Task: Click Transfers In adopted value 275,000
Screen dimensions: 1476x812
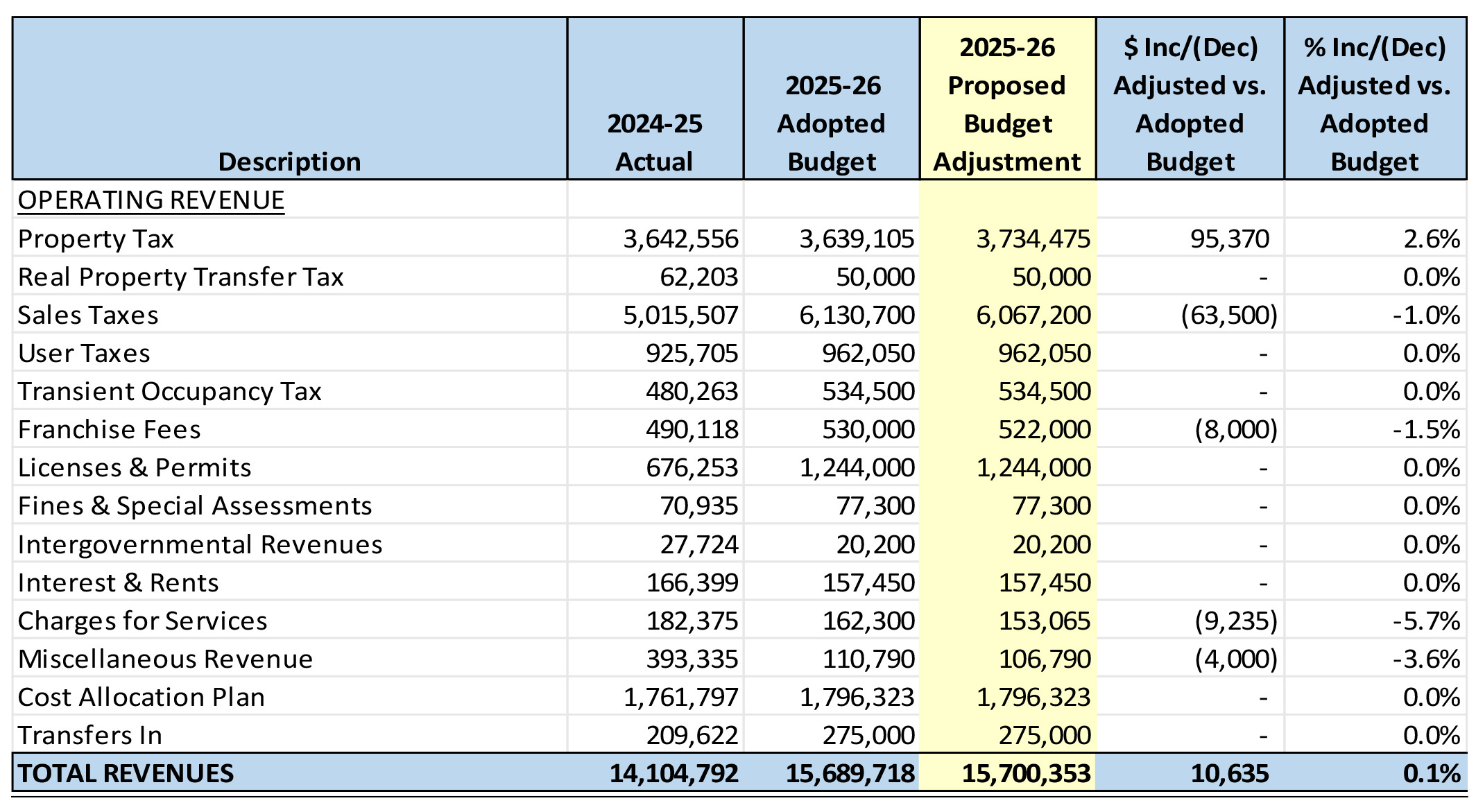Action: pyautogui.click(x=868, y=736)
